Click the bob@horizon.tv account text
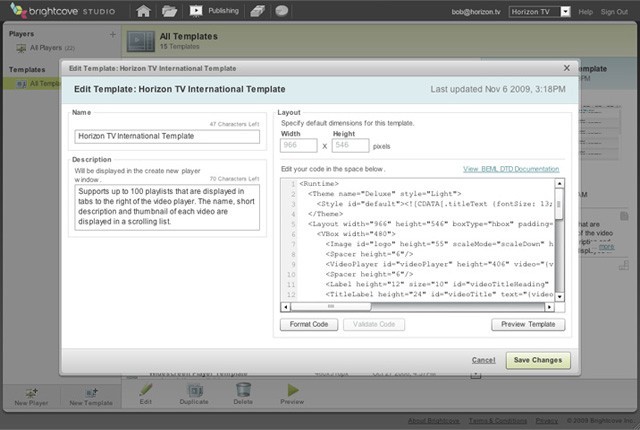The image size is (640, 430). click(476, 12)
